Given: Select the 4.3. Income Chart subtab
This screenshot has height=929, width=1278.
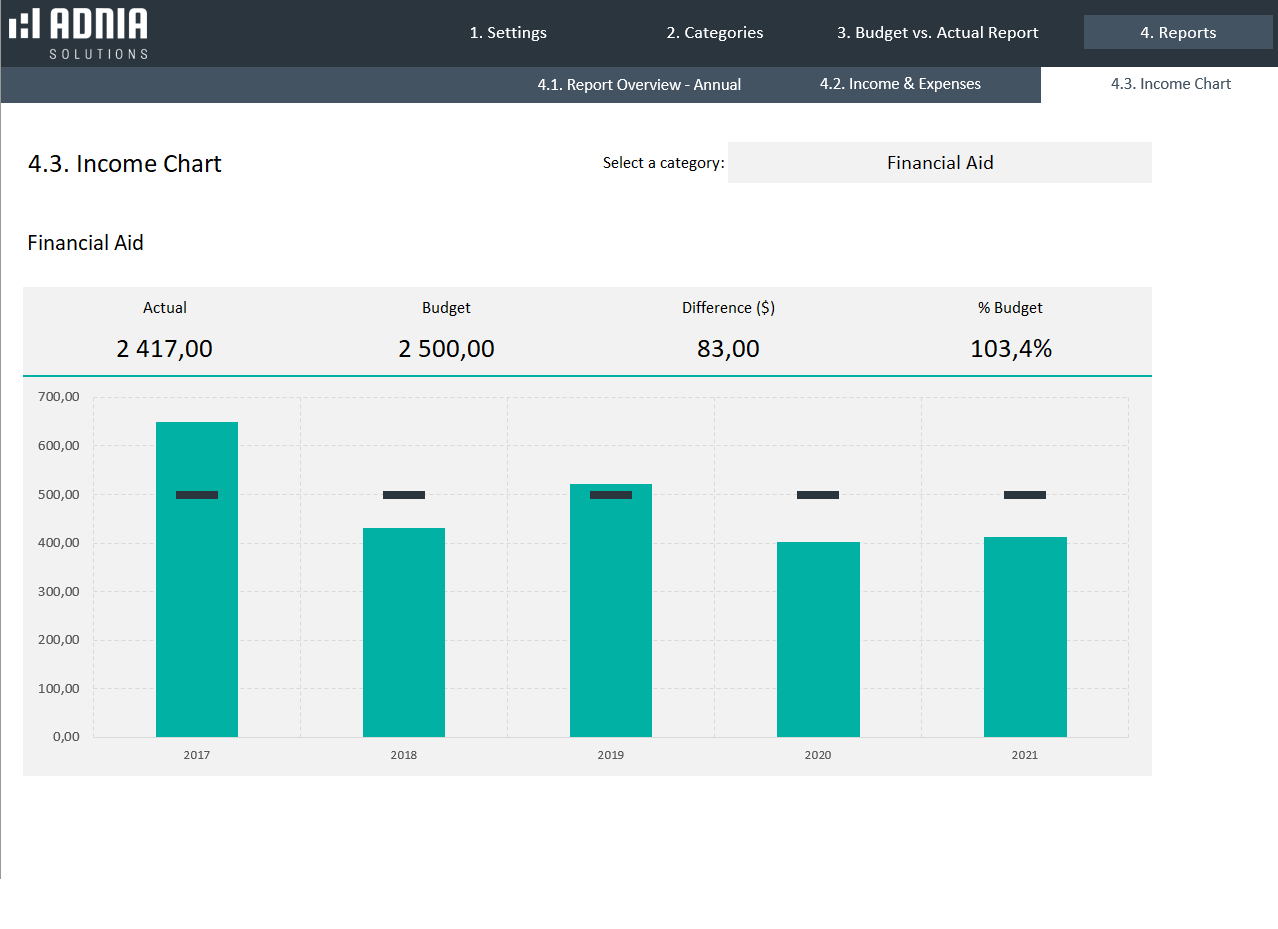Looking at the screenshot, I should (x=1170, y=85).
